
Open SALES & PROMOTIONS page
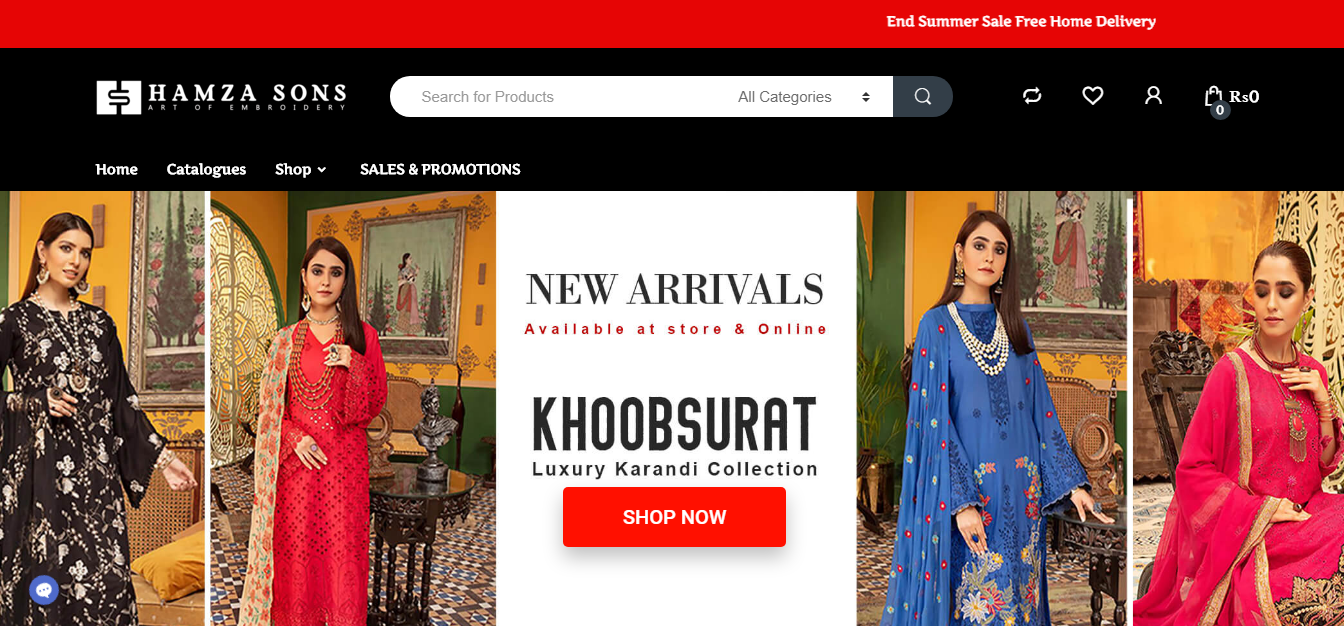point(440,169)
